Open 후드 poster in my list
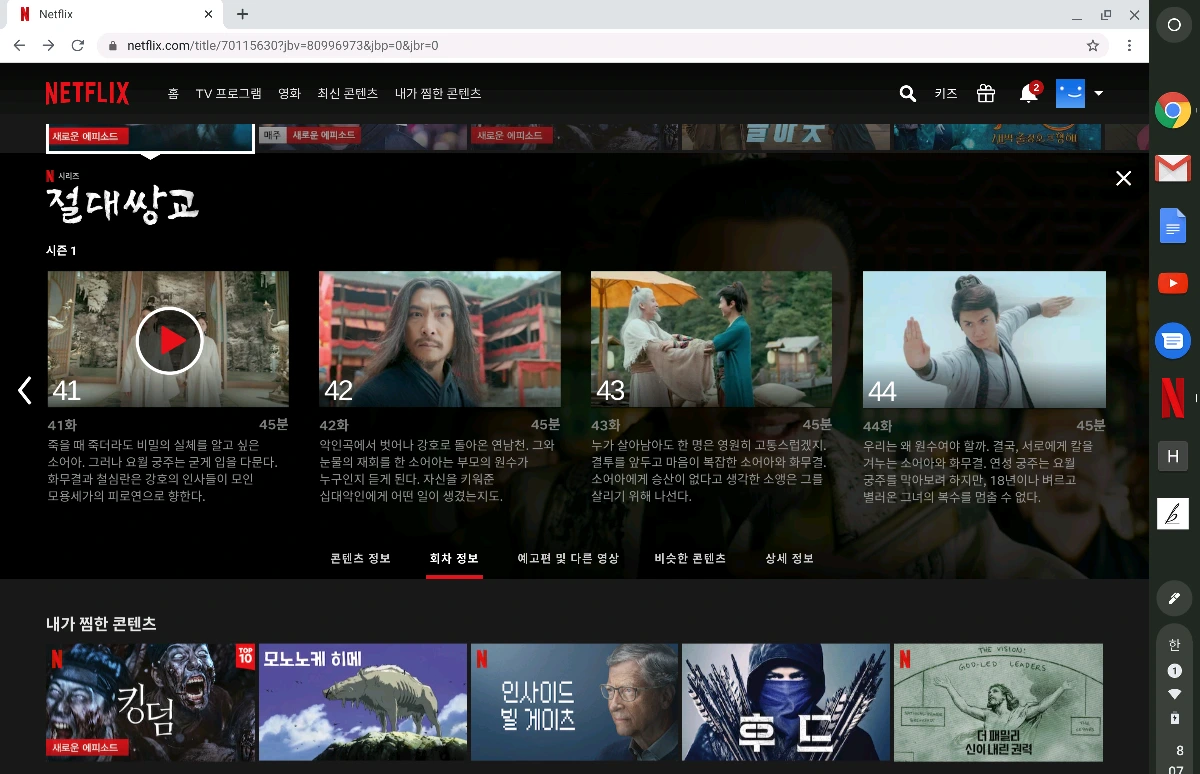This screenshot has height=774, width=1200. (786, 703)
